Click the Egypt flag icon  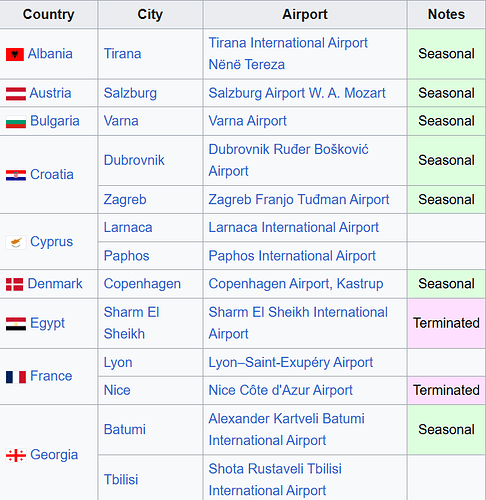[16, 324]
